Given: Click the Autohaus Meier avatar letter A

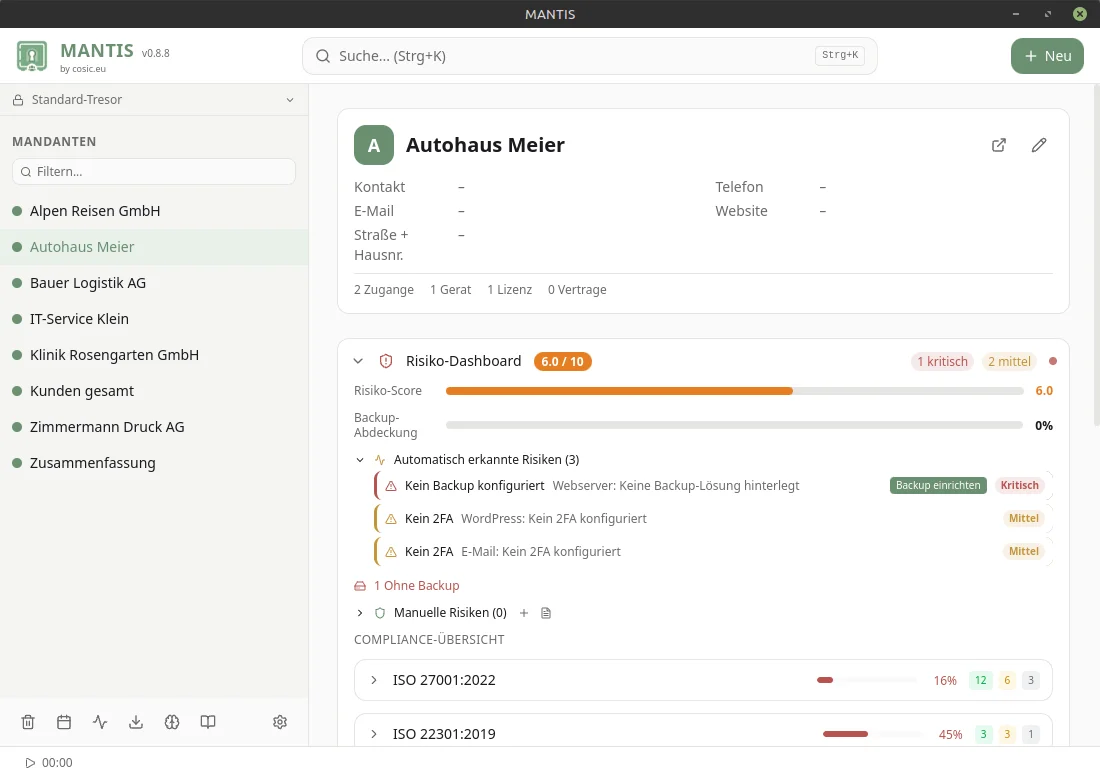Looking at the screenshot, I should 374,145.
